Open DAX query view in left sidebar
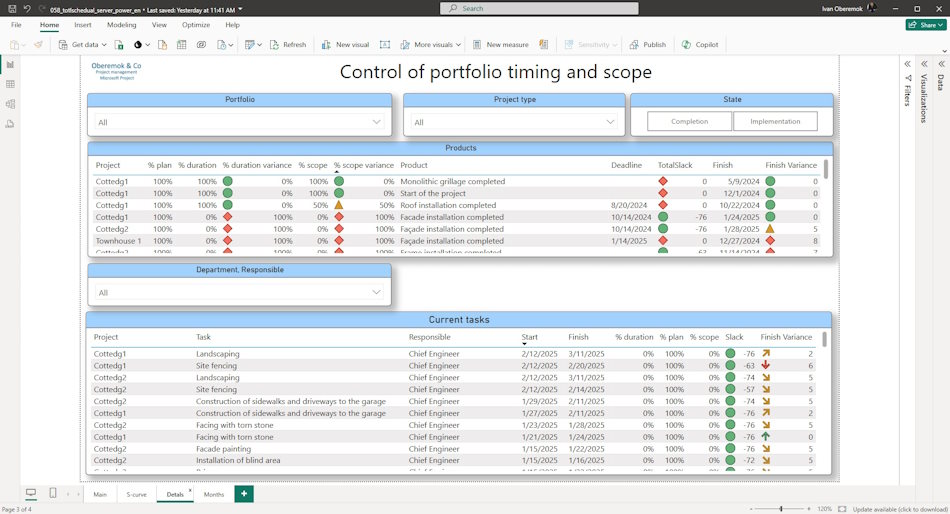 (10, 124)
